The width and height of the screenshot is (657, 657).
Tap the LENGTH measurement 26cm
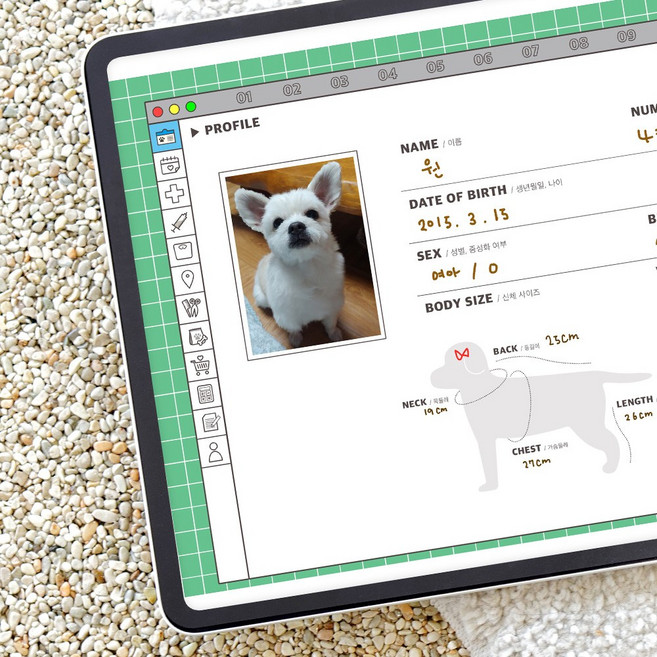(639, 415)
